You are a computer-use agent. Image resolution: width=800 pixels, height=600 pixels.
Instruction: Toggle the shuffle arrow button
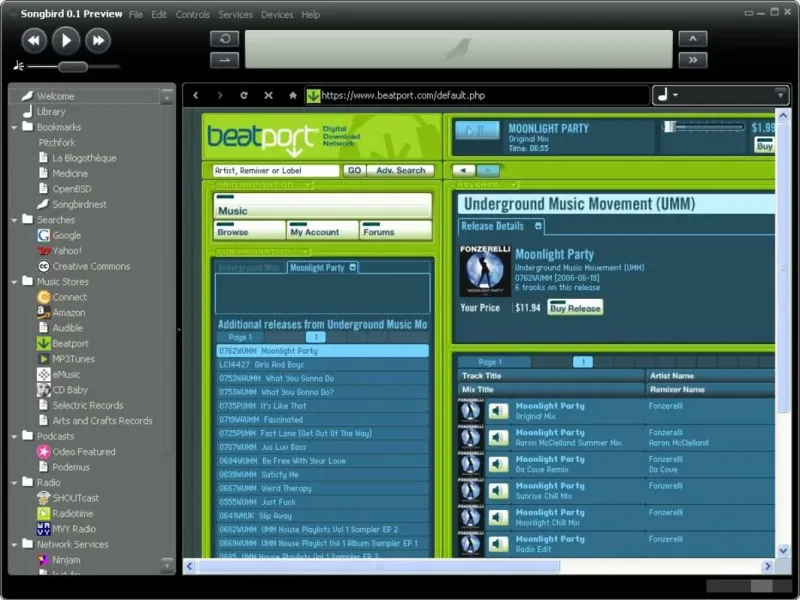tap(224, 60)
